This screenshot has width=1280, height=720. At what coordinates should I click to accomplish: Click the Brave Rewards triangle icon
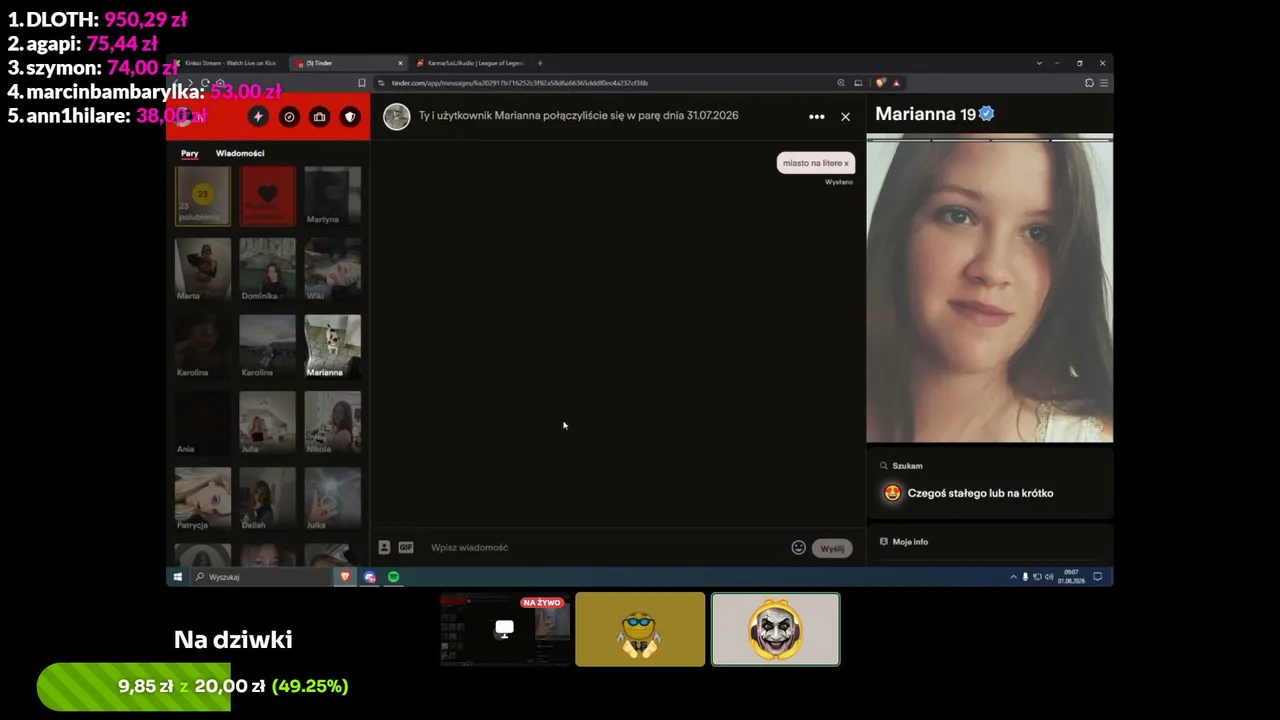tap(896, 83)
